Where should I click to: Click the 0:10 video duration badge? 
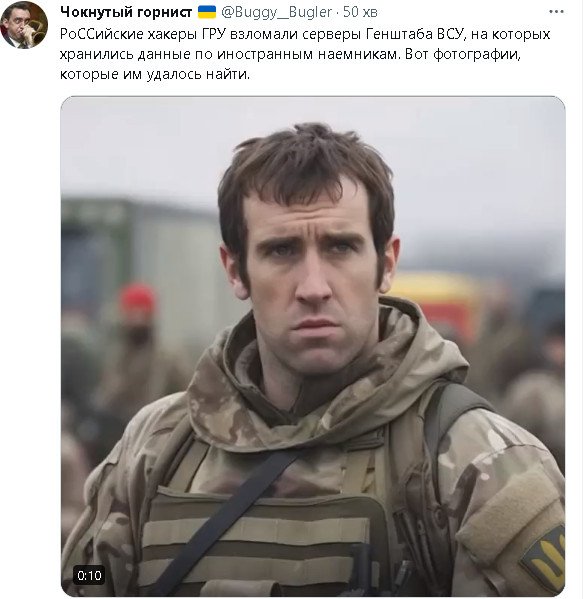point(89,575)
